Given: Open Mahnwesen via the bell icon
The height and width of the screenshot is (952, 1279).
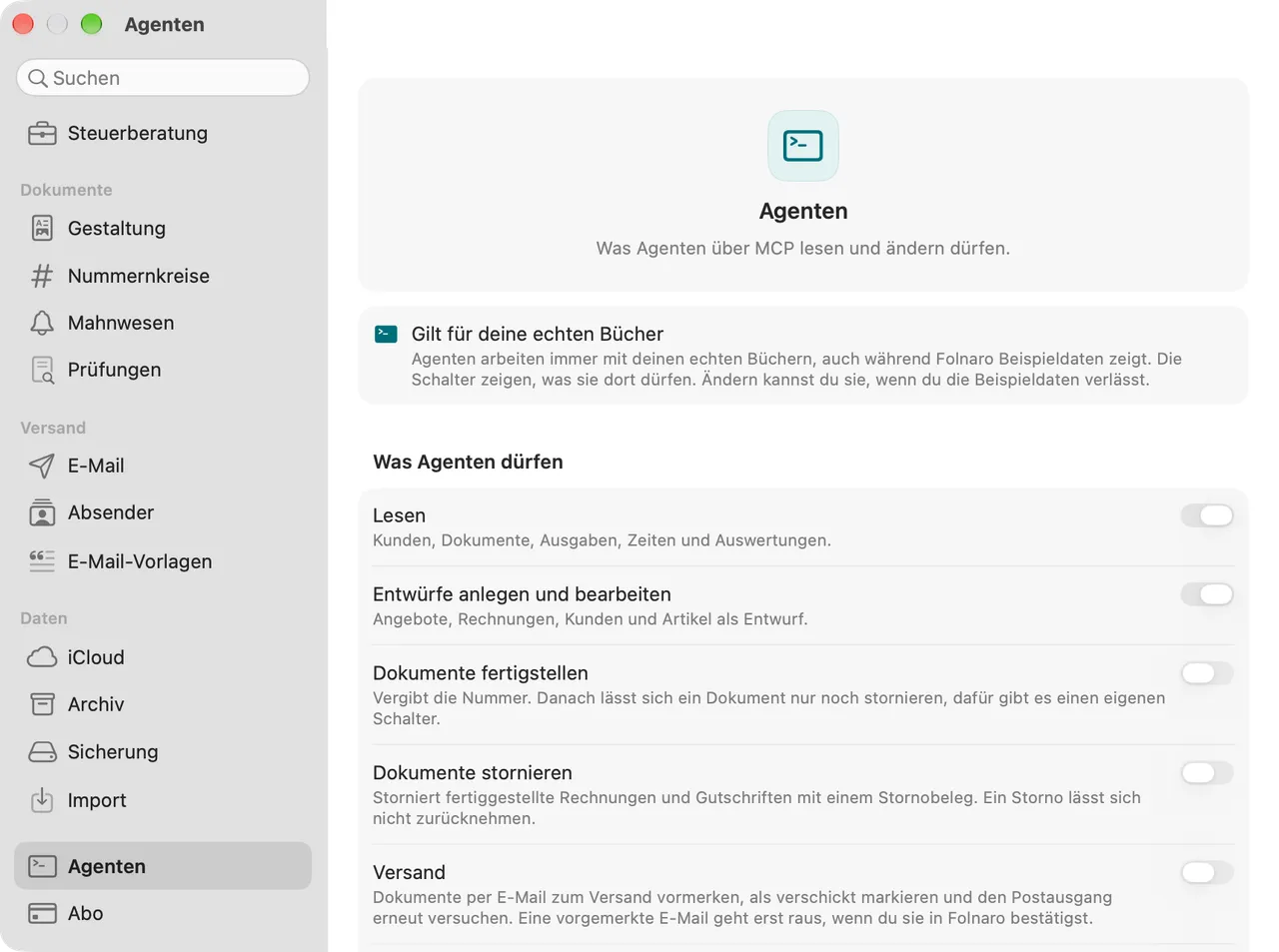Looking at the screenshot, I should point(42,323).
